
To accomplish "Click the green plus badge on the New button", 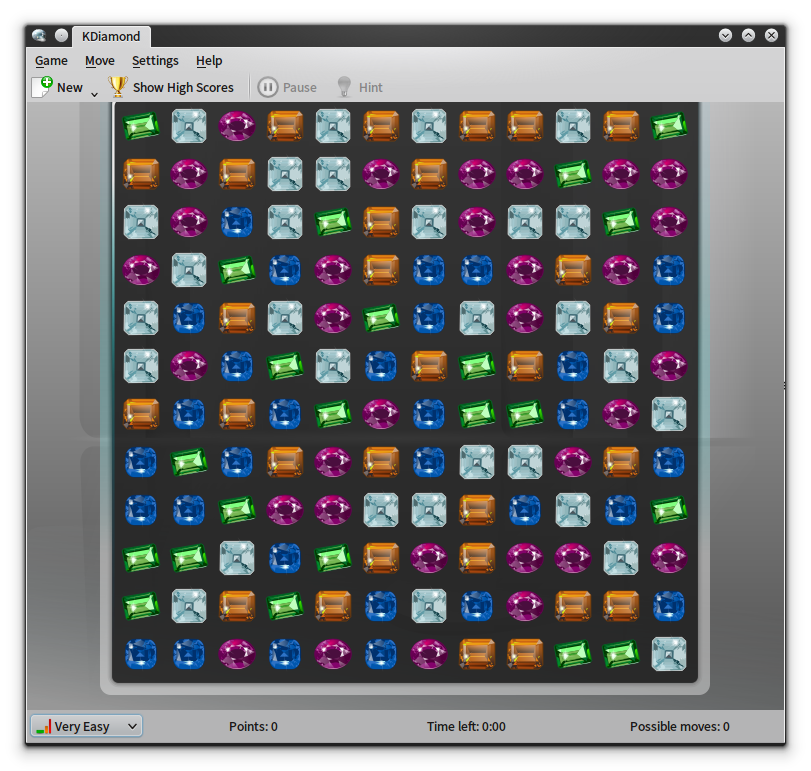I will coord(46,81).
